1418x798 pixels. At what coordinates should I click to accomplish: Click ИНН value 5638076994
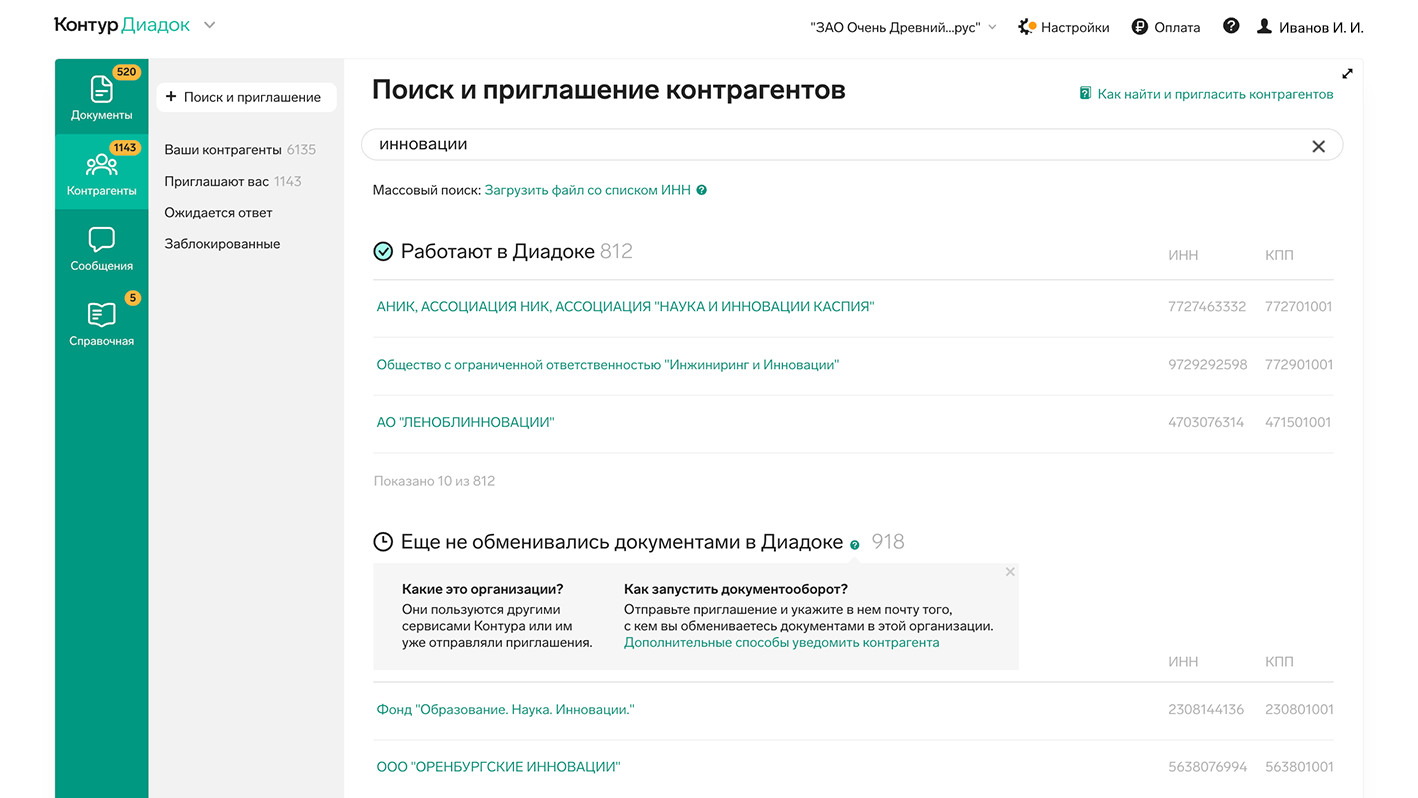pos(1207,767)
